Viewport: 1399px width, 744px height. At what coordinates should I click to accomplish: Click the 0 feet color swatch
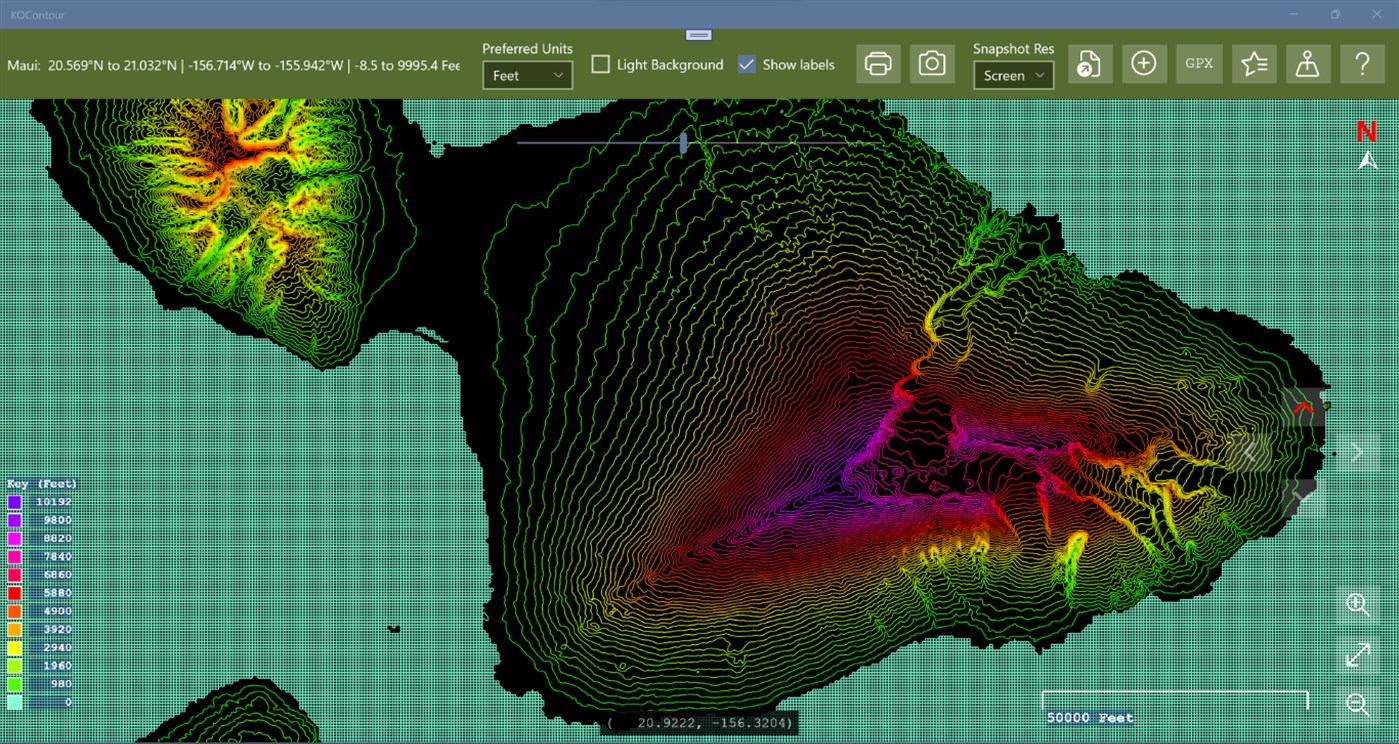click(15, 702)
